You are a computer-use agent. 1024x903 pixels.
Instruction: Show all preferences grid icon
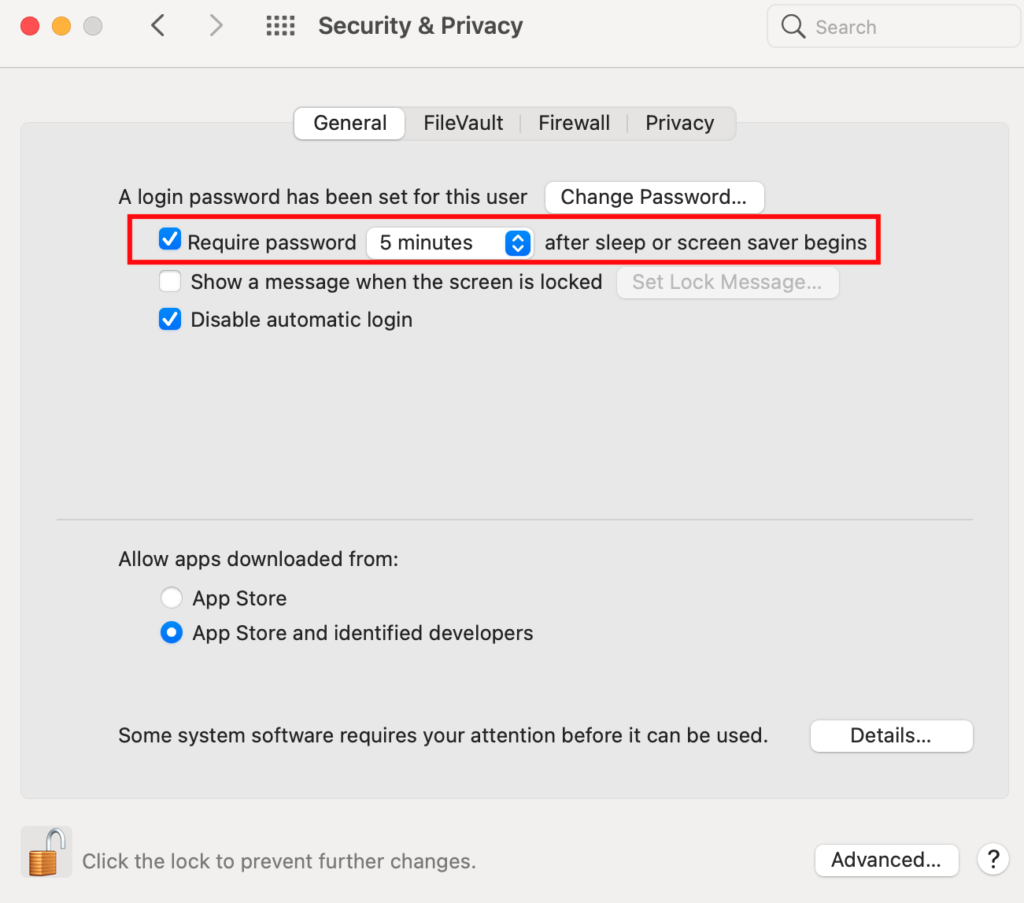point(281,26)
